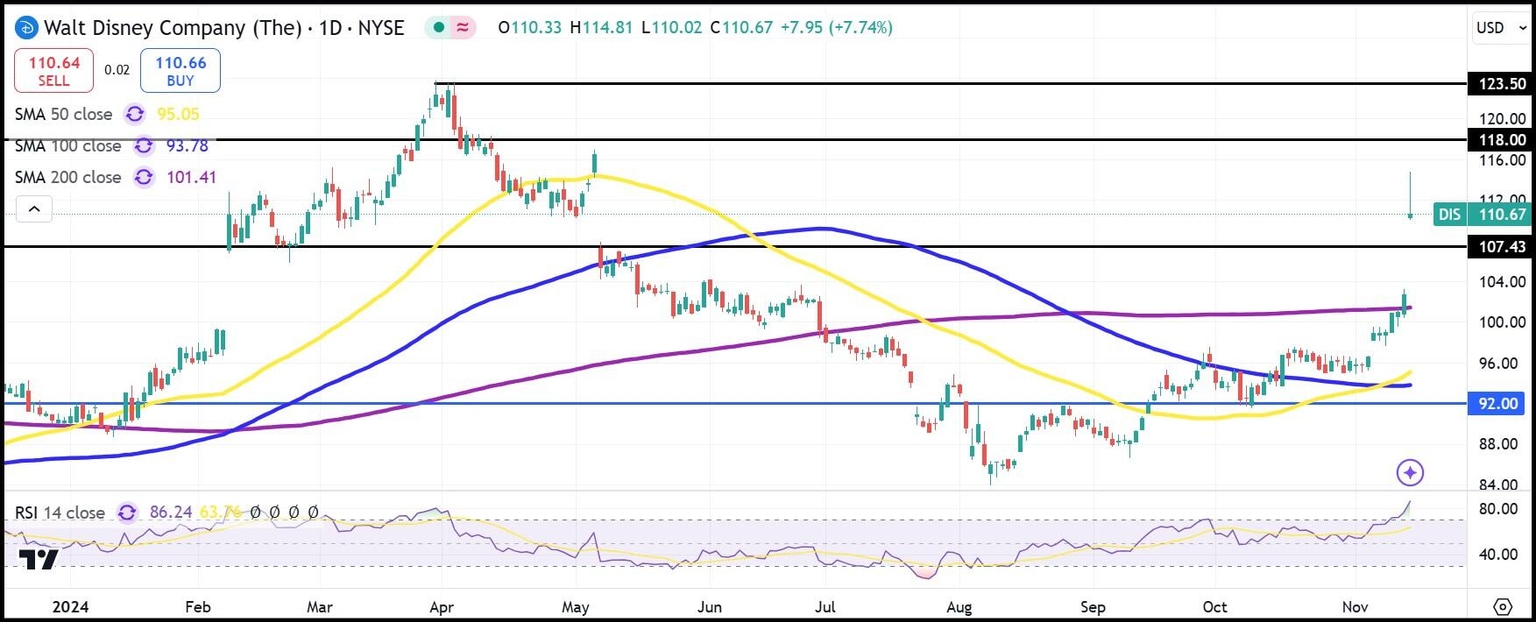
Task: Click the pink approximate-data indicator icon
Action: click(463, 28)
